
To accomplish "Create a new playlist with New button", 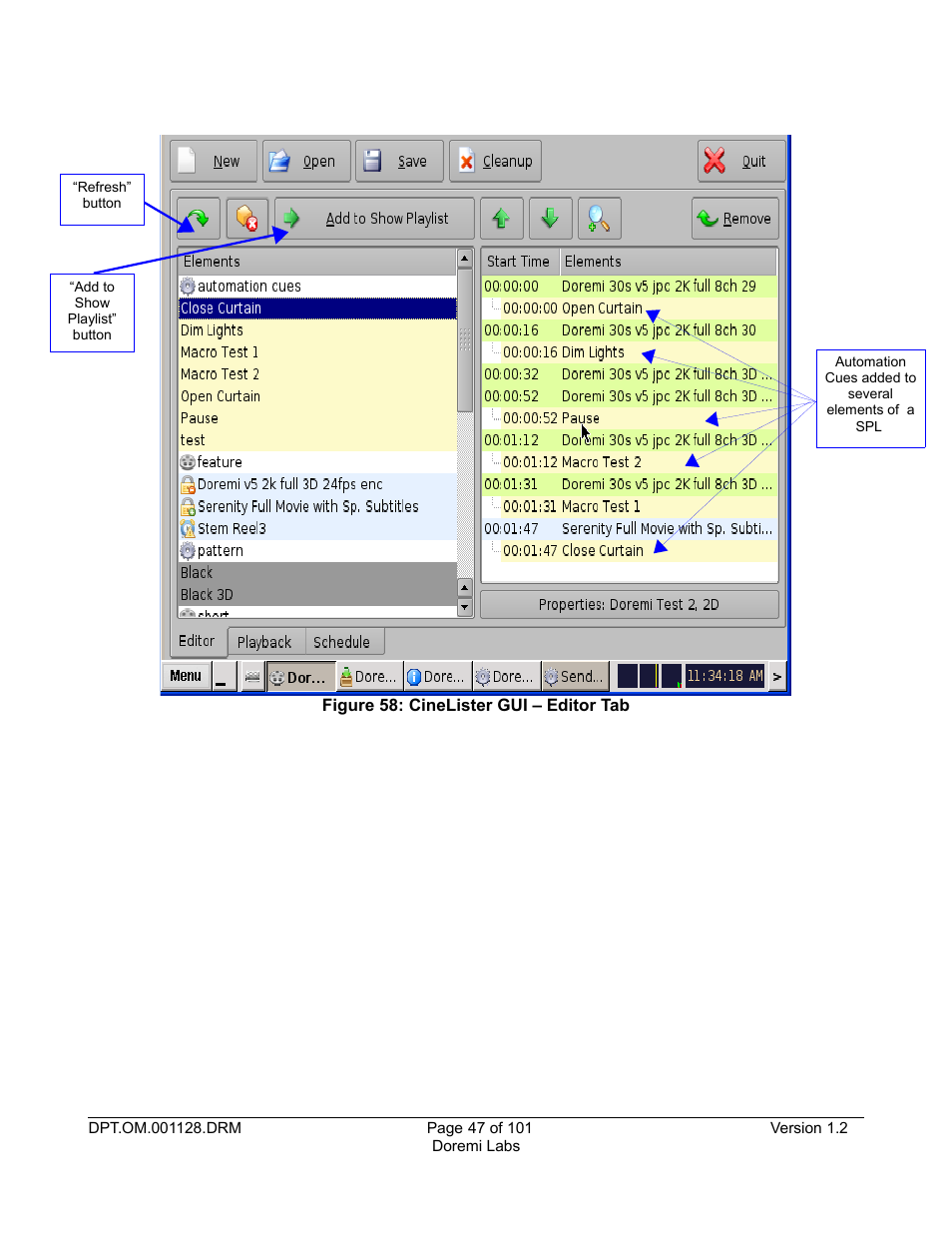I will tap(214, 161).
